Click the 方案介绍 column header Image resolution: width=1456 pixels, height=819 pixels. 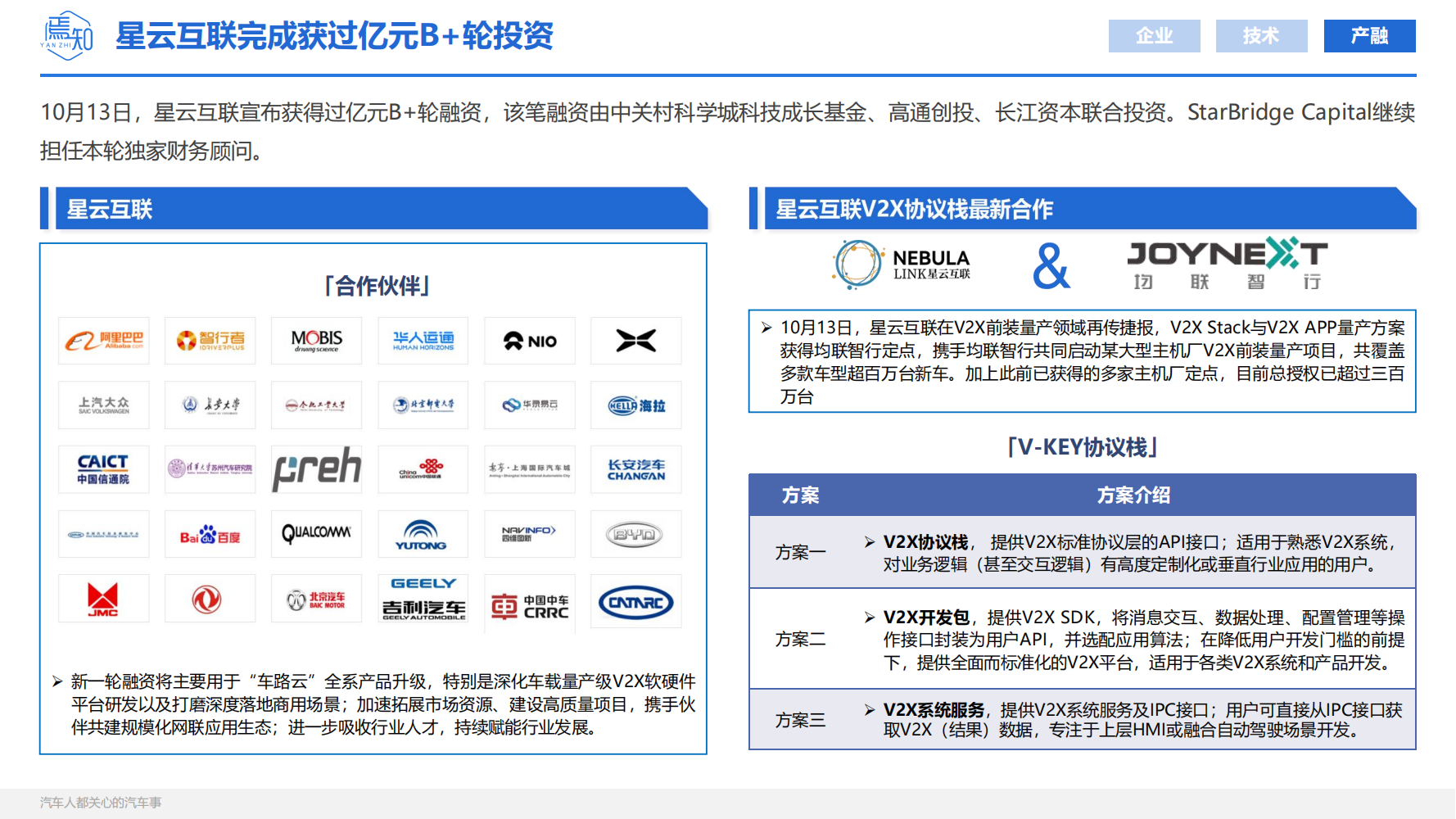pos(1133,495)
